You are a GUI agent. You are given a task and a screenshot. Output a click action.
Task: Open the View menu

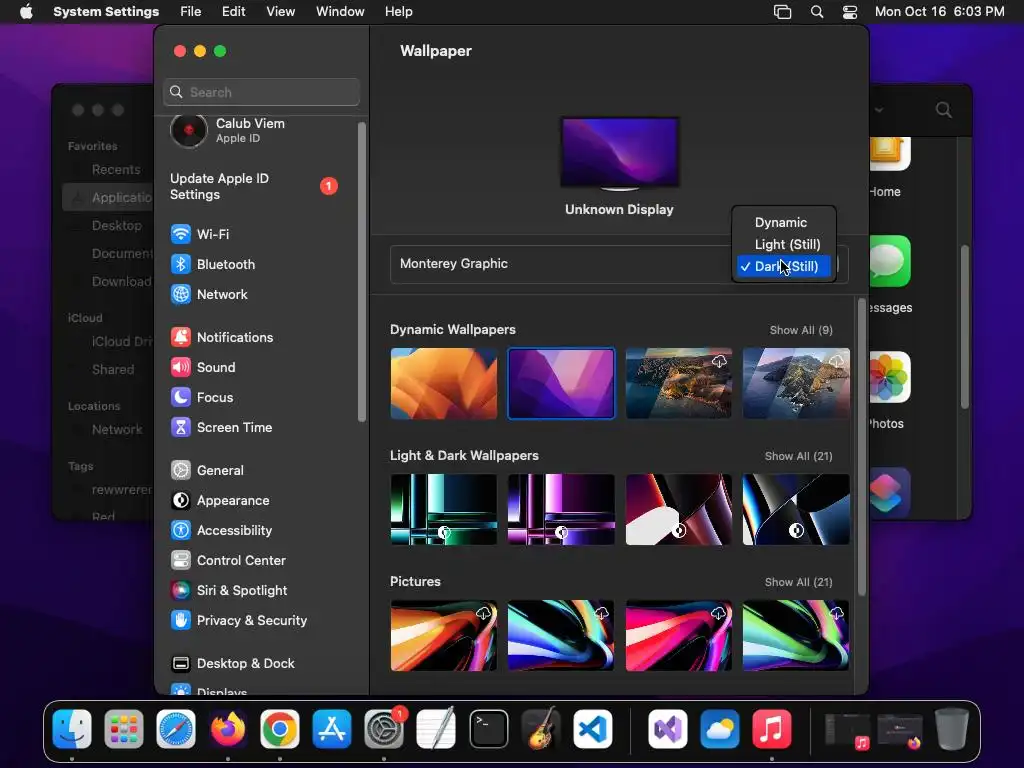(280, 12)
